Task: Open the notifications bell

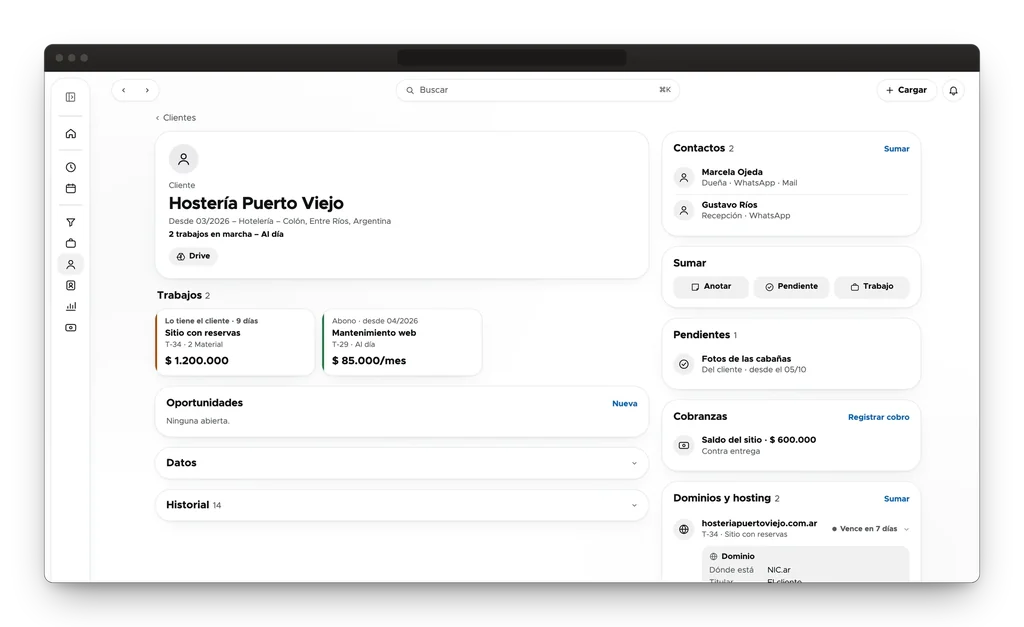Action: click(x=953, y=91)
